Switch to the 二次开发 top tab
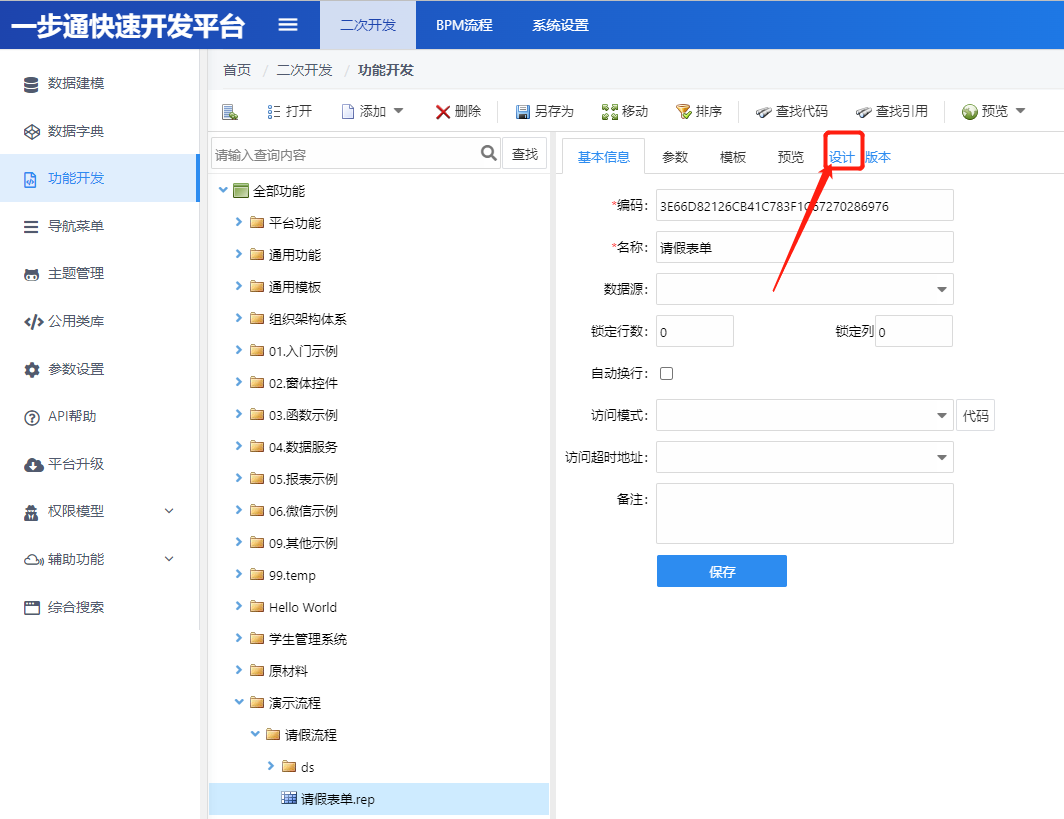Viewport: 1064px width, 819px height. 368,25
